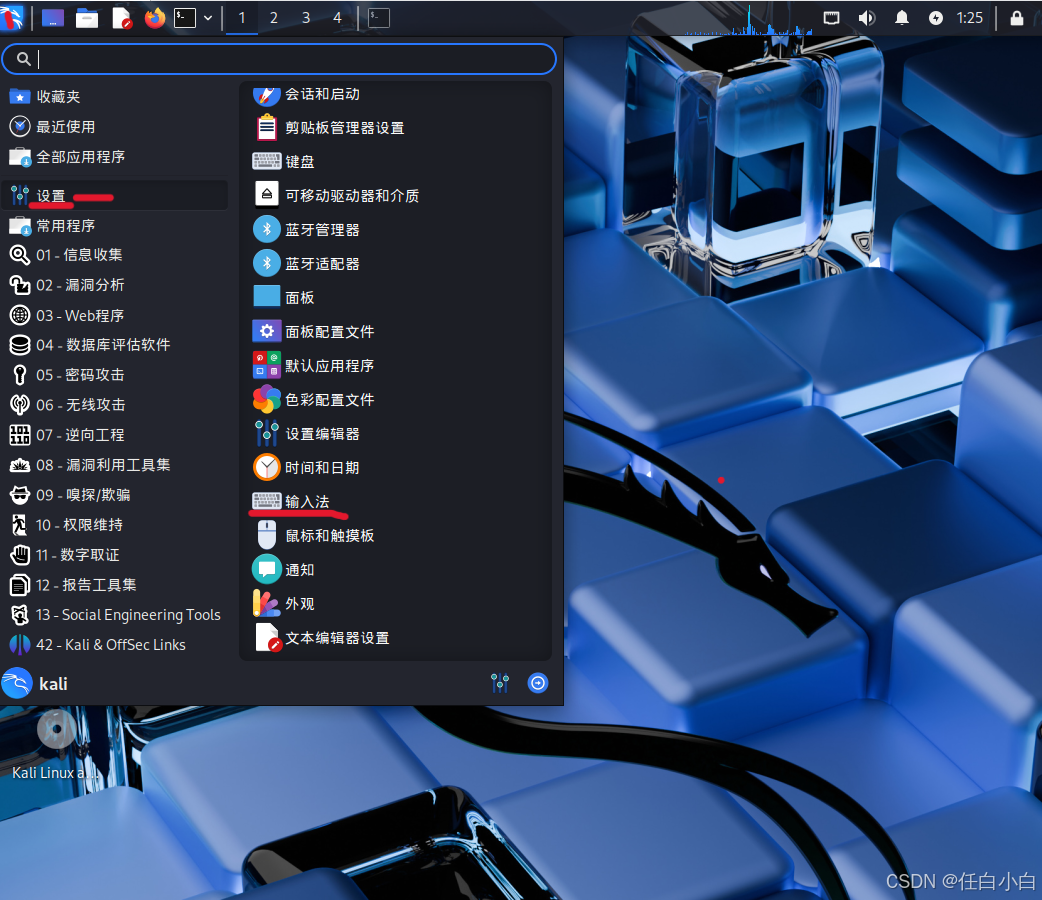Screen dimensions: 1042x900
Task: Open category 01 - 信息收集
Action: (x=114, y=255)
